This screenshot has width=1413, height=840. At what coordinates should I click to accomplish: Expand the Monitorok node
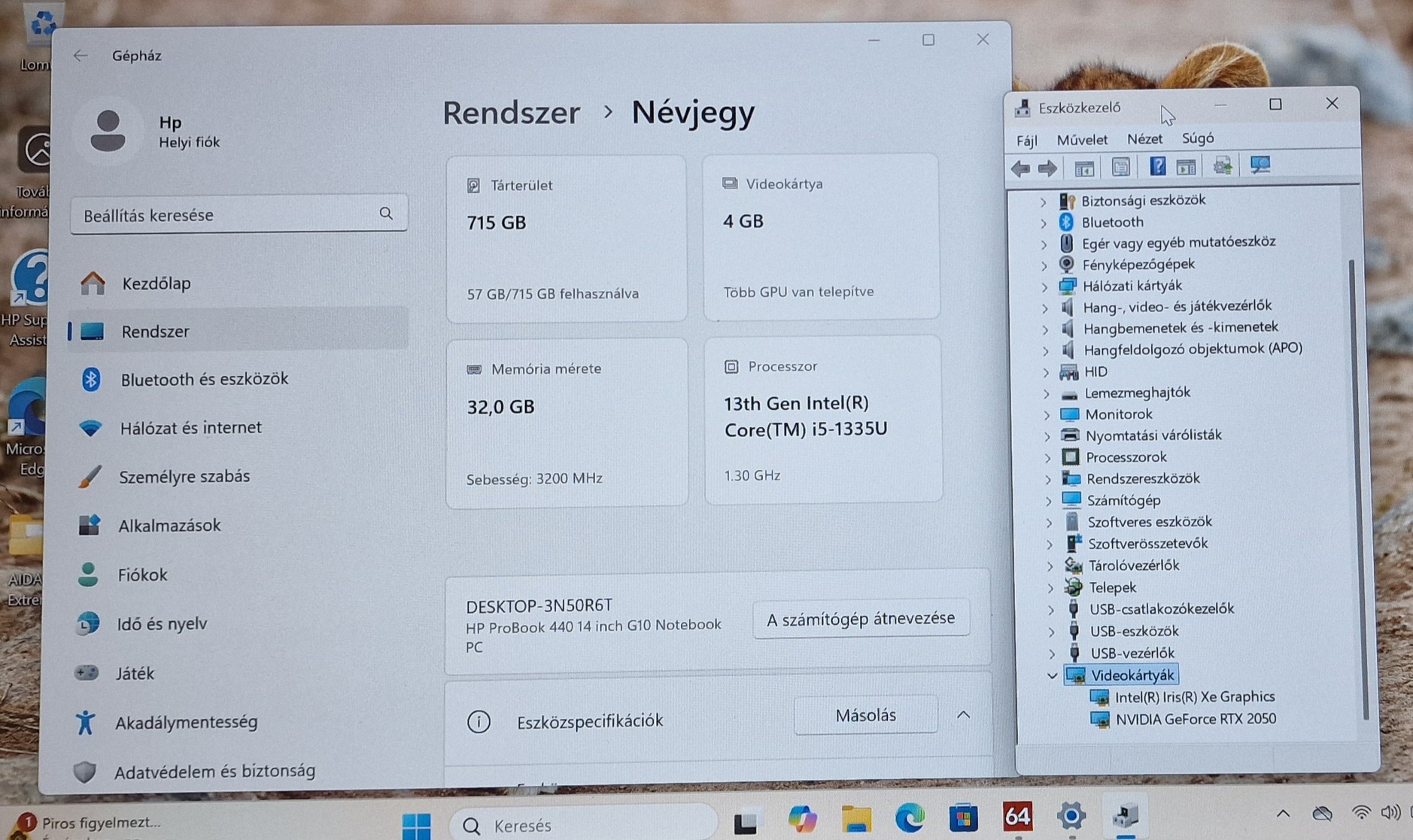click(1046, 415)
